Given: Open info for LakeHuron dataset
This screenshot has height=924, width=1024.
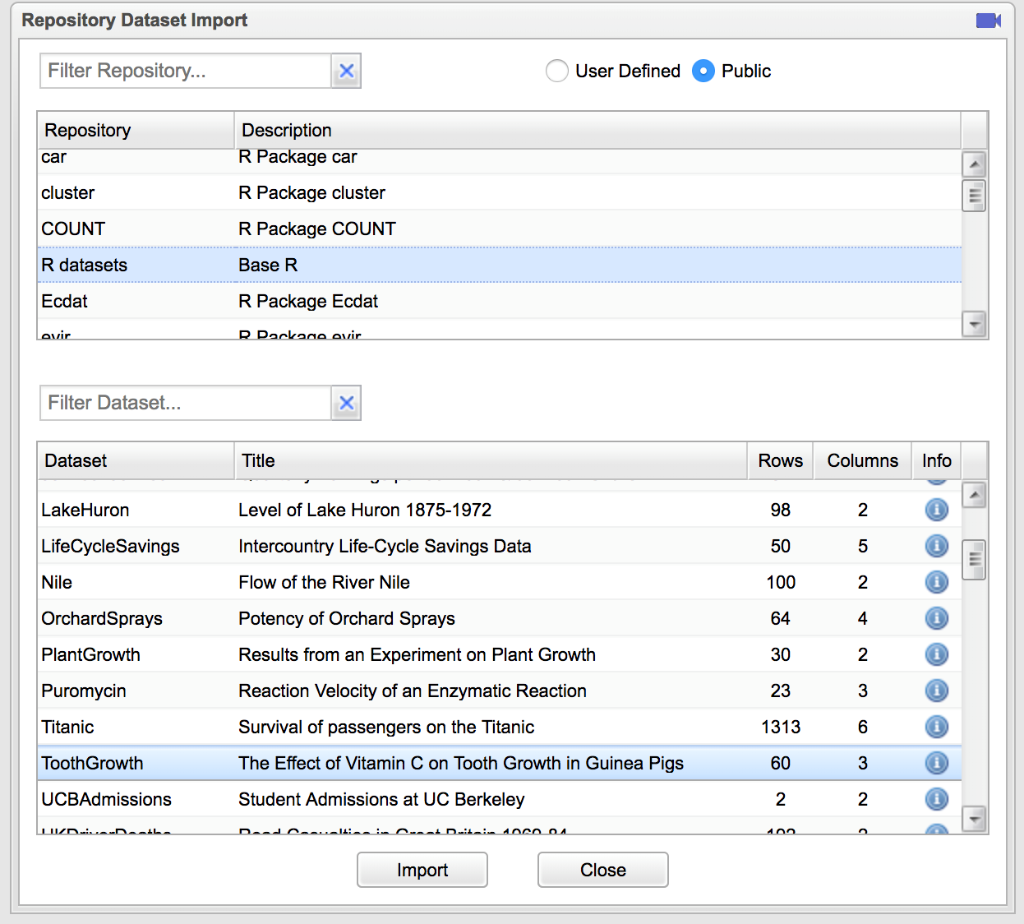Looking at the screenshot, I should (936, 509).
